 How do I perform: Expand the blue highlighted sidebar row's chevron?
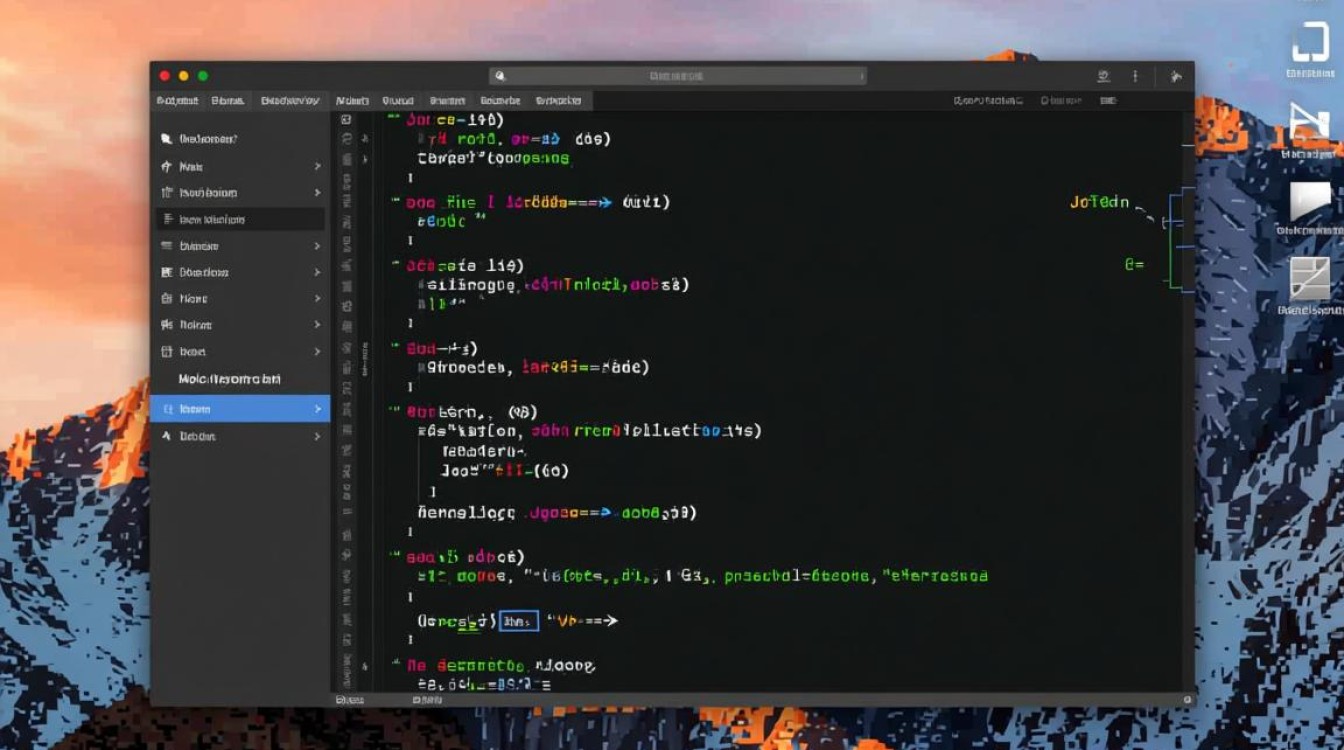(318, 409)
